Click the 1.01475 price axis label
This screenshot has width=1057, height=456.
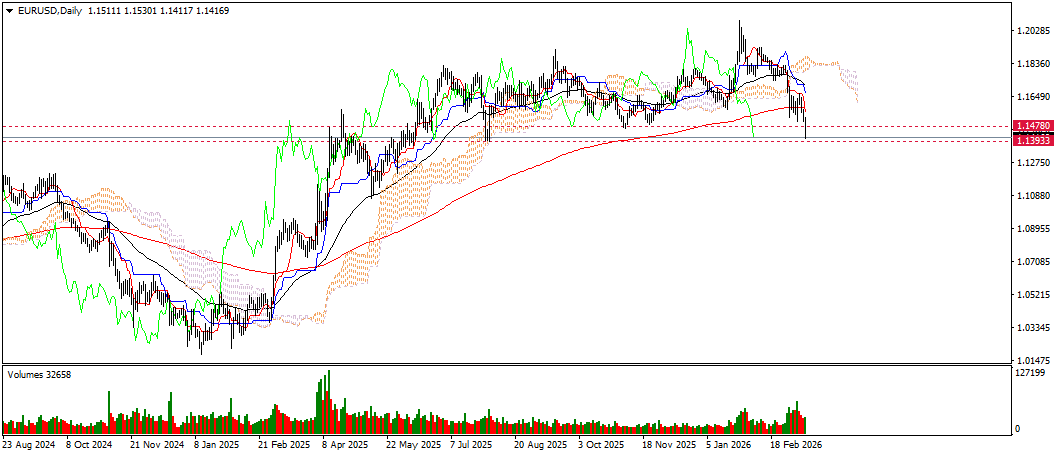coord(1035,361)
